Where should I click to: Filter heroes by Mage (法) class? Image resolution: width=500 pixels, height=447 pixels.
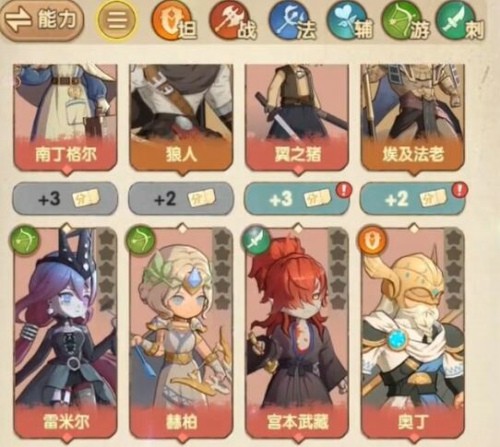pos(291,21)
